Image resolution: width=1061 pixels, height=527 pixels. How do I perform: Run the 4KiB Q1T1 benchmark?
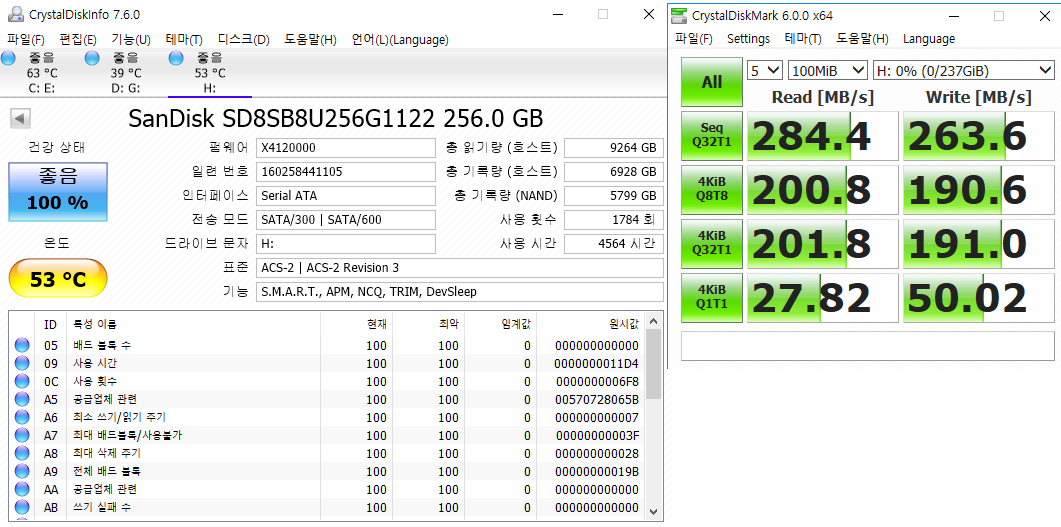click(711, 298)
